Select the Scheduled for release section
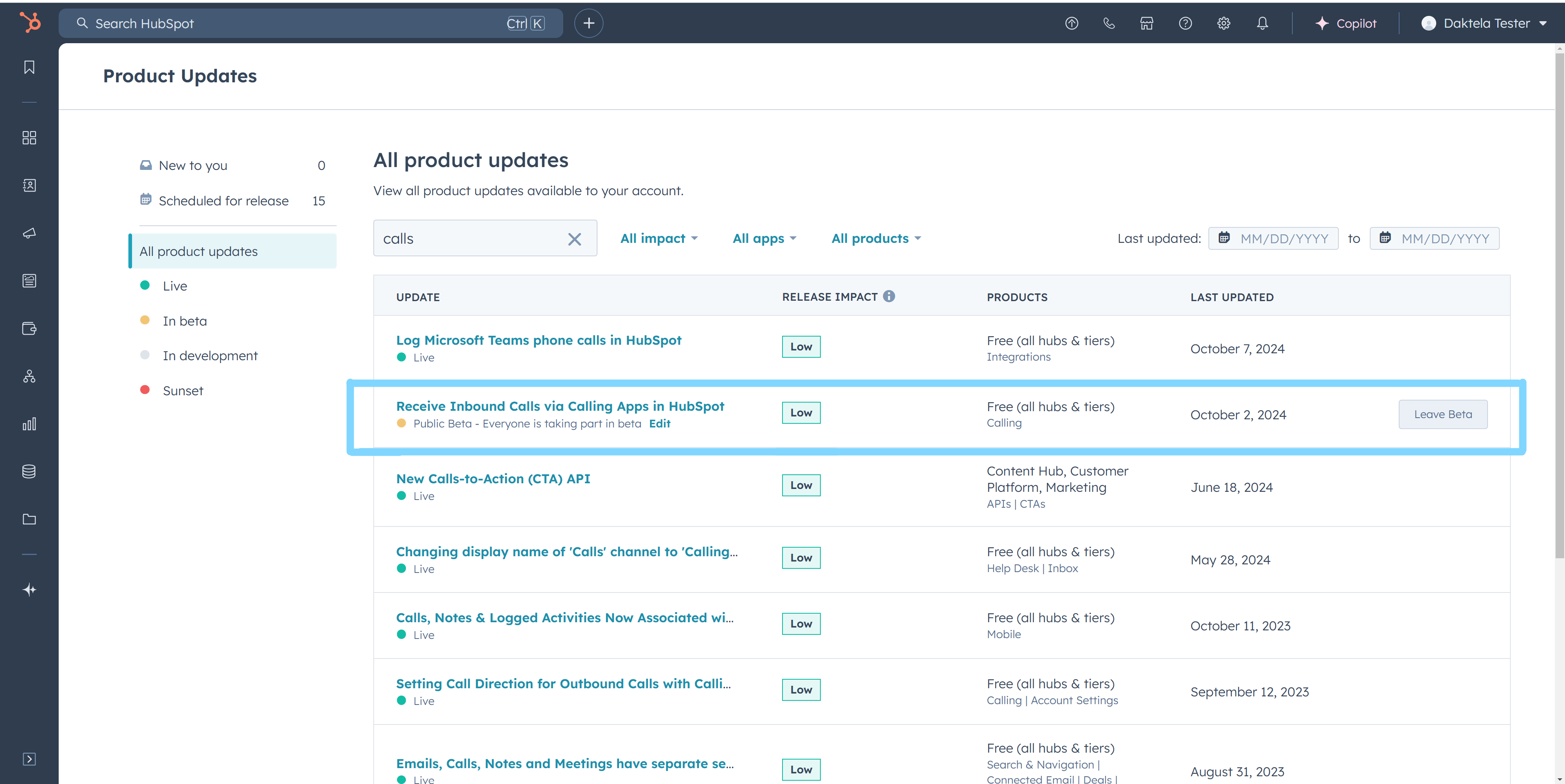The image size is (1565, 784). tap(223, 201)
